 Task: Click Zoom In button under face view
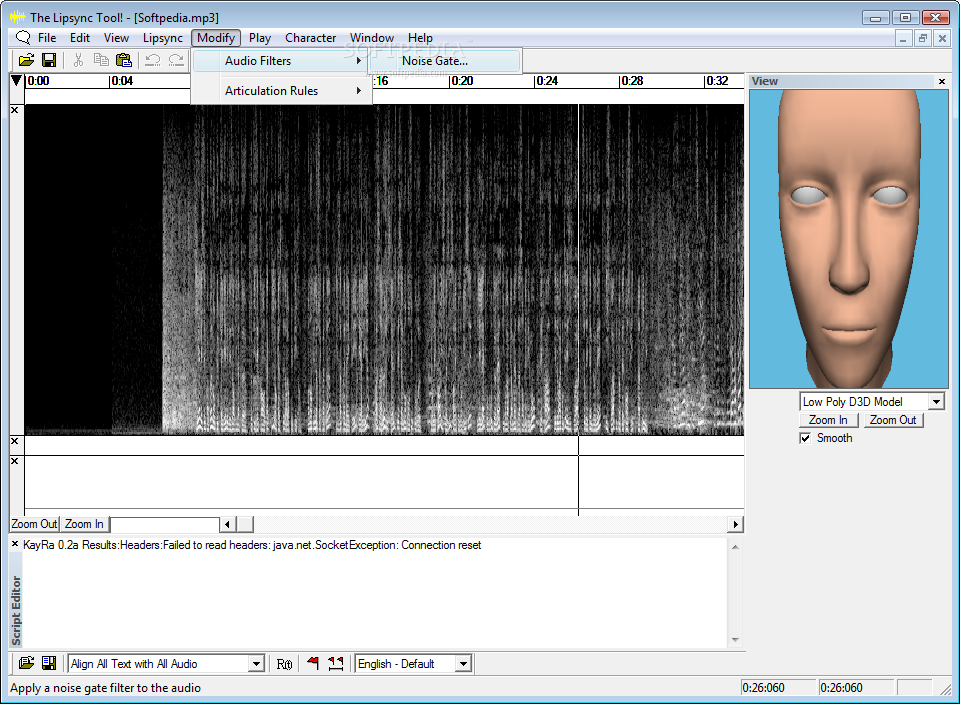coord(828,420)
